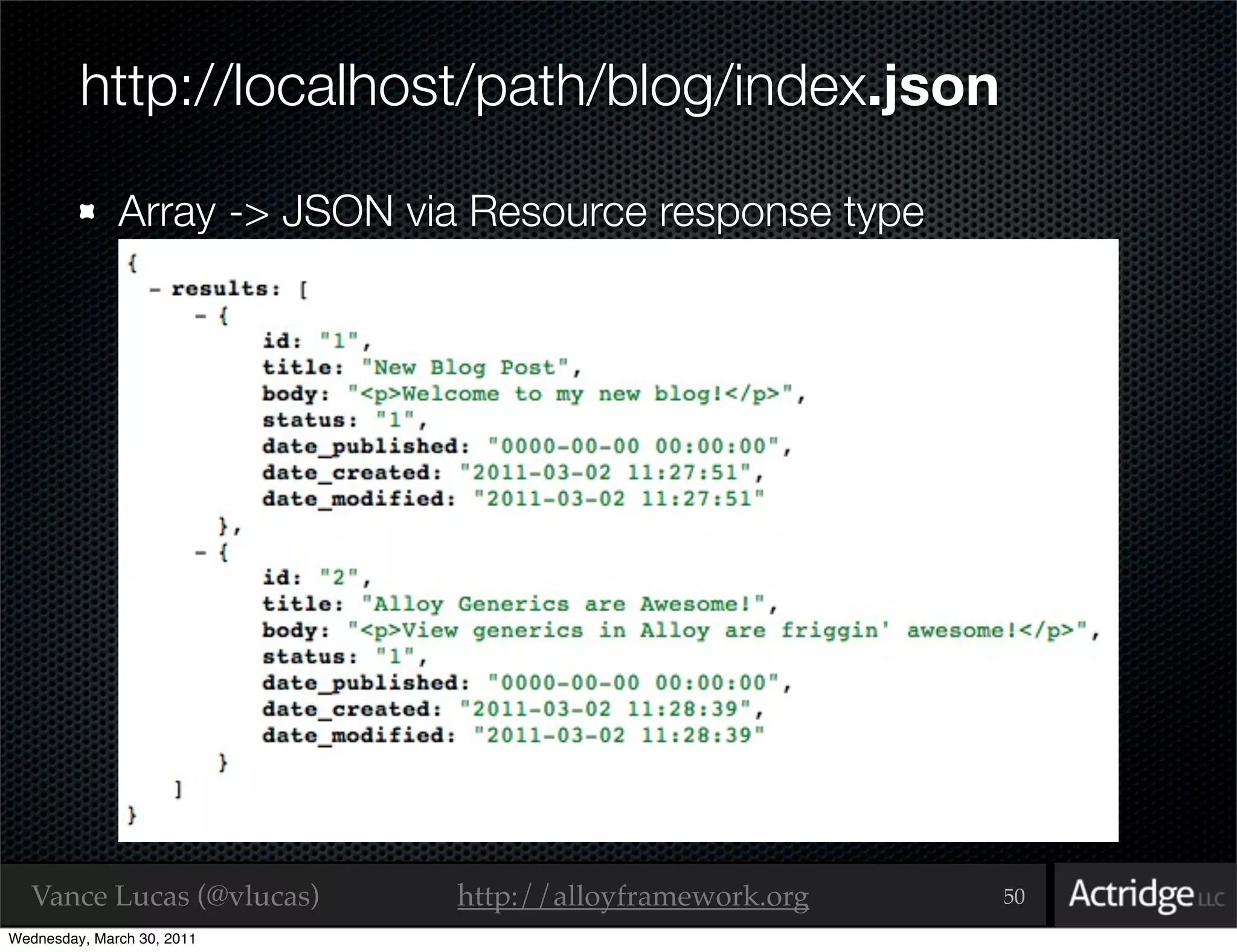Click the Array -> JSON bullet text
The height and width of the screenshot is (952, 1237).
tap(521, 212)
